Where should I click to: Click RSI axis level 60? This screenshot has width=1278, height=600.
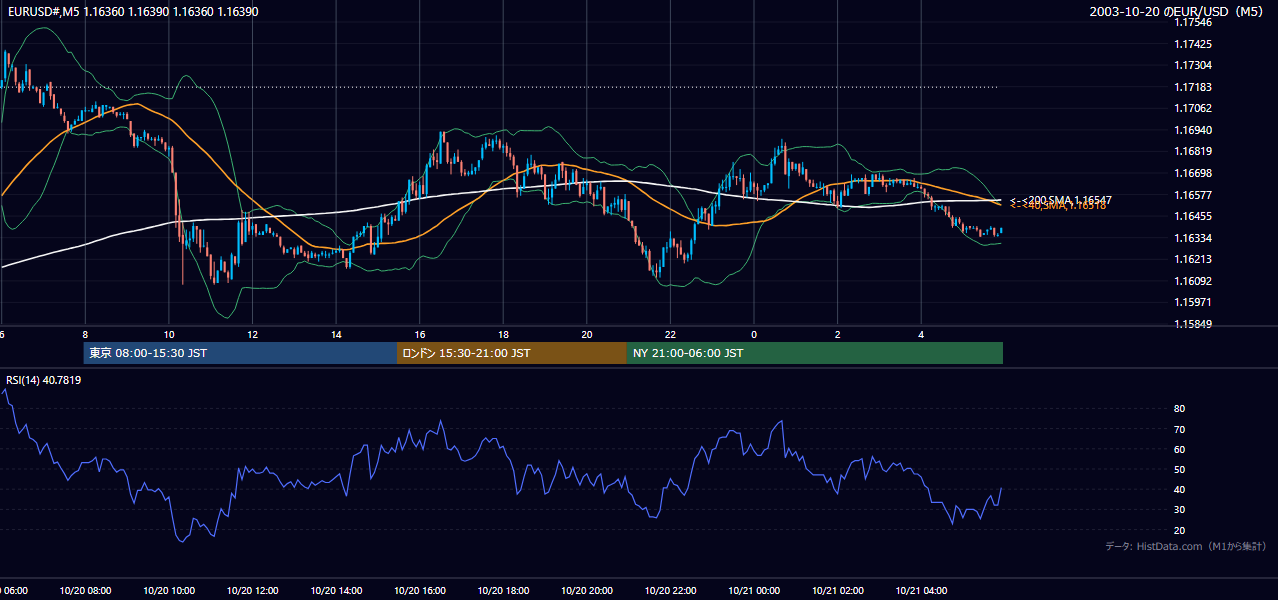1179,449
